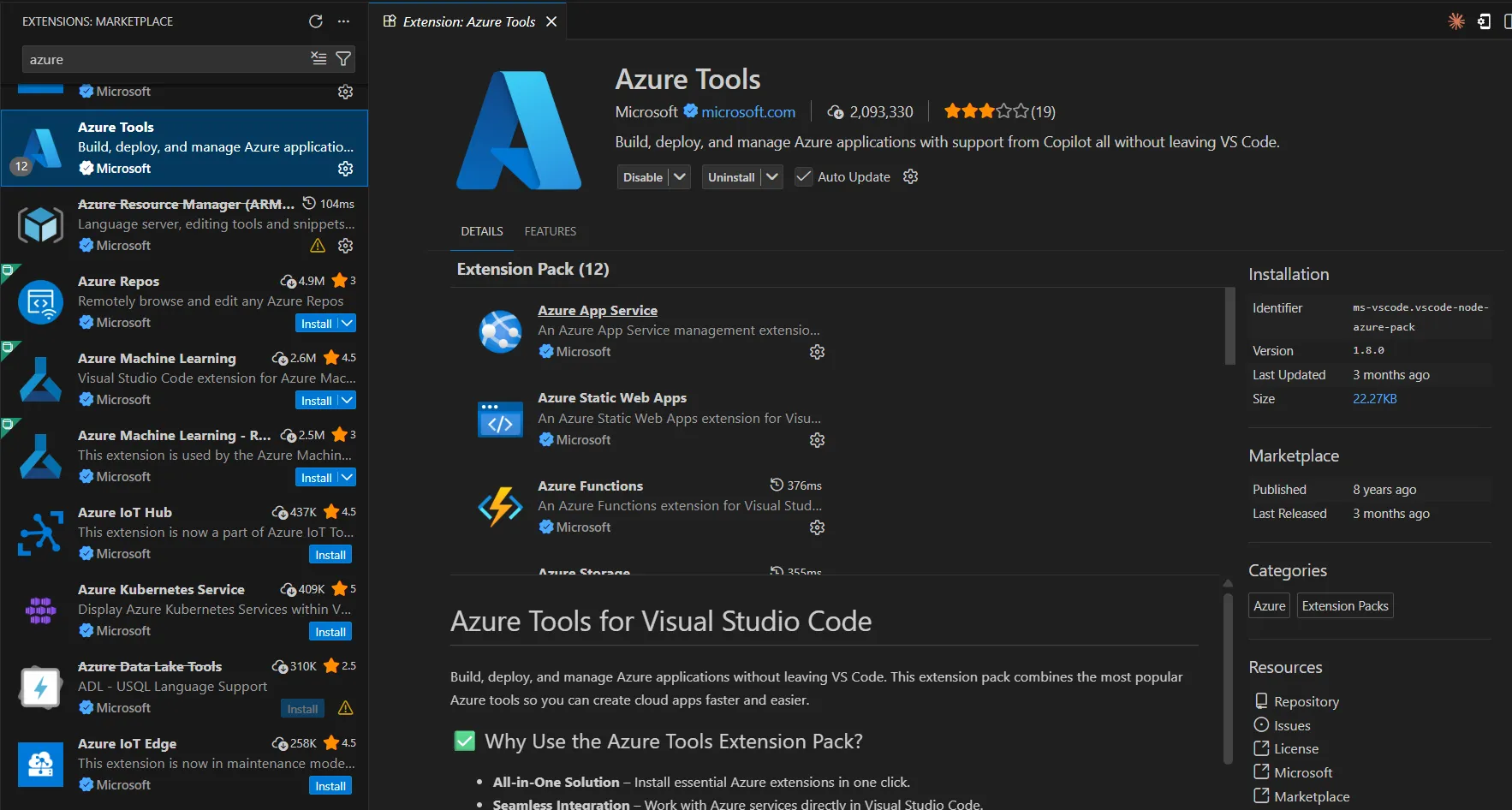Click the Extension Packs category tag
Viewport: 1512px width, 810px height.
[1344, 606]
